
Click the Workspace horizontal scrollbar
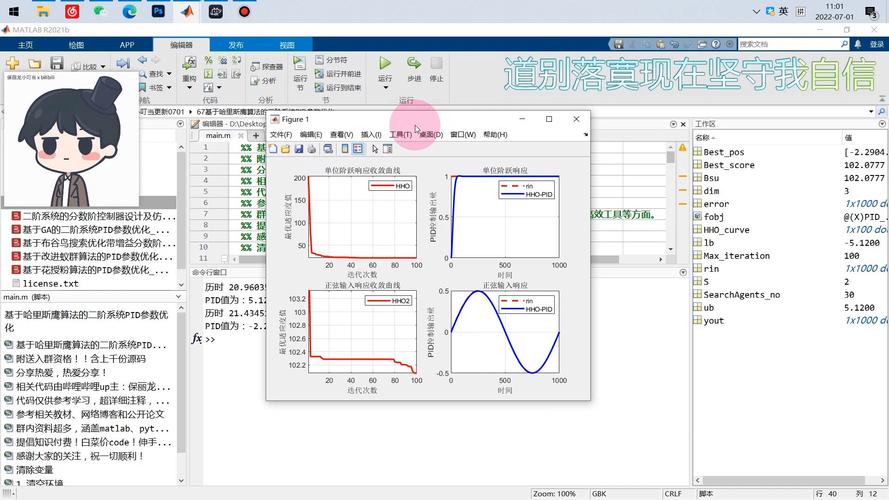click(785, 480)
